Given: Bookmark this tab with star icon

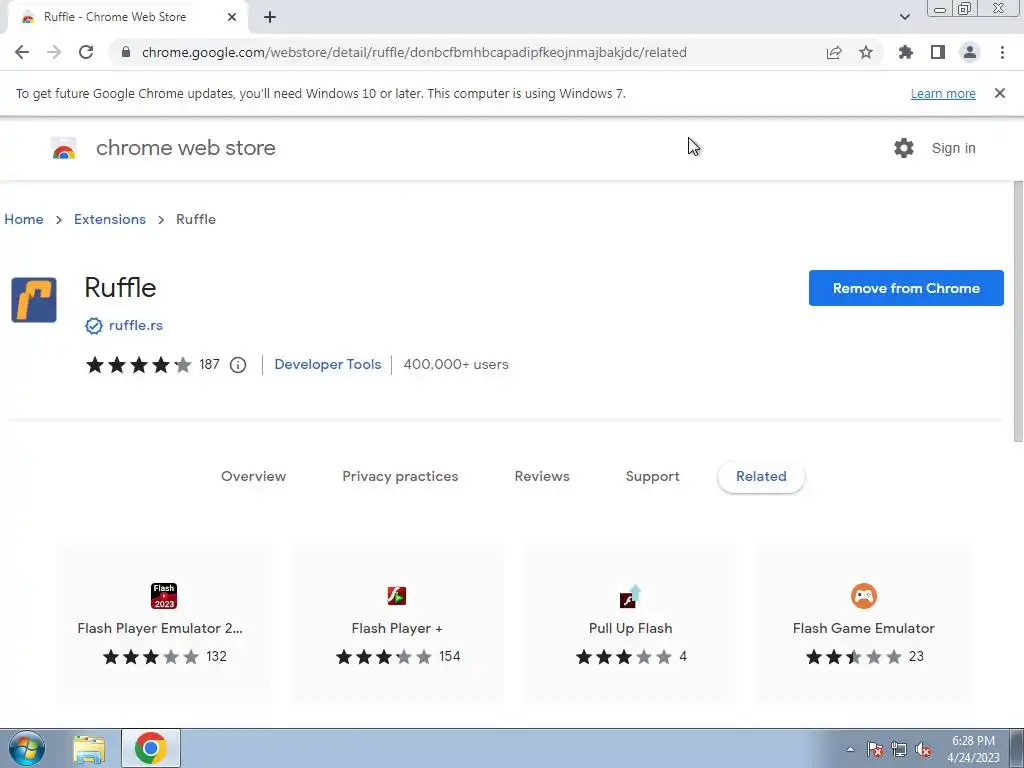Looking at the screenshot, I should point(866,52).
